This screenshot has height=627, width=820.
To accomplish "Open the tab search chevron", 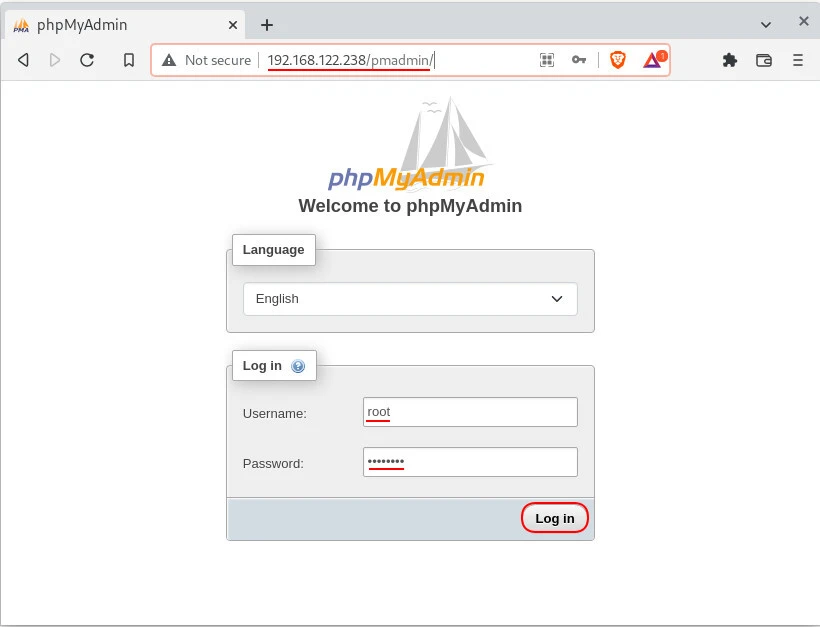I will click(x=766, y=25).
